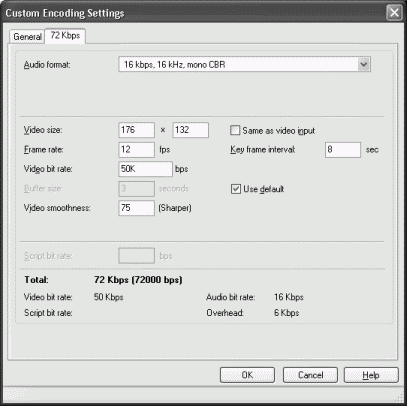The height and width of the screenshot is (406, 407).
Task: Confirm settings with the OK button
Action: pyautogui.click(x=247, y=375)
